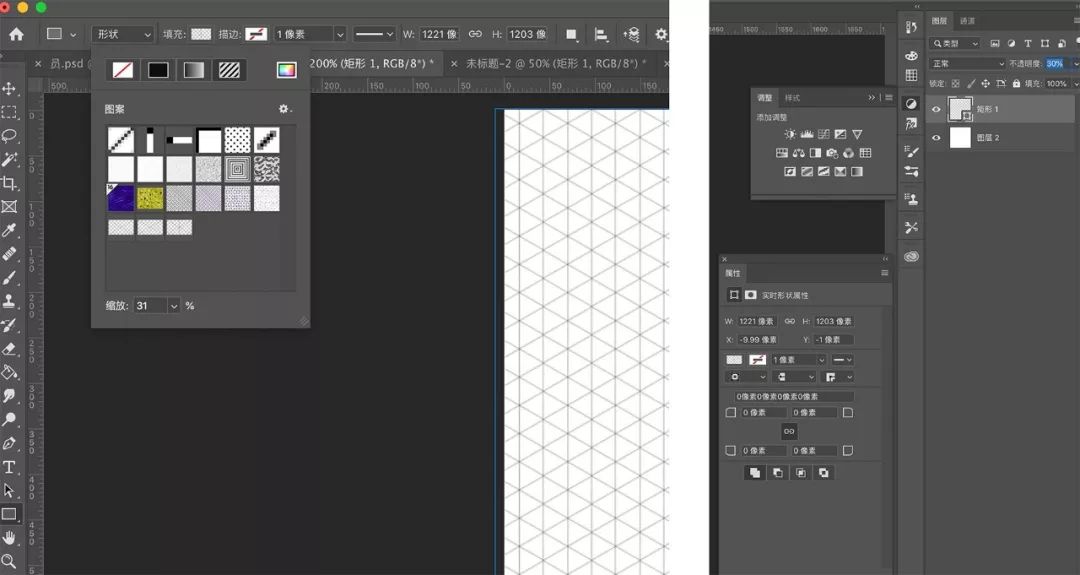
Task: Open the pattern picker gear menu
Action: pos(285,109)
